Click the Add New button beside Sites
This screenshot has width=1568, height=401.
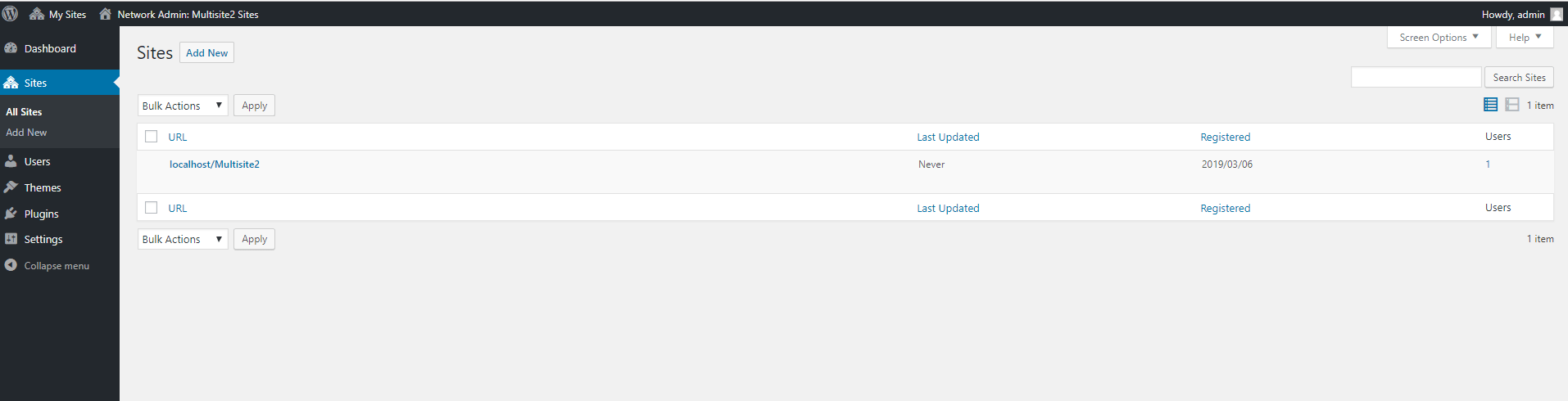click(x=206, y=53)
